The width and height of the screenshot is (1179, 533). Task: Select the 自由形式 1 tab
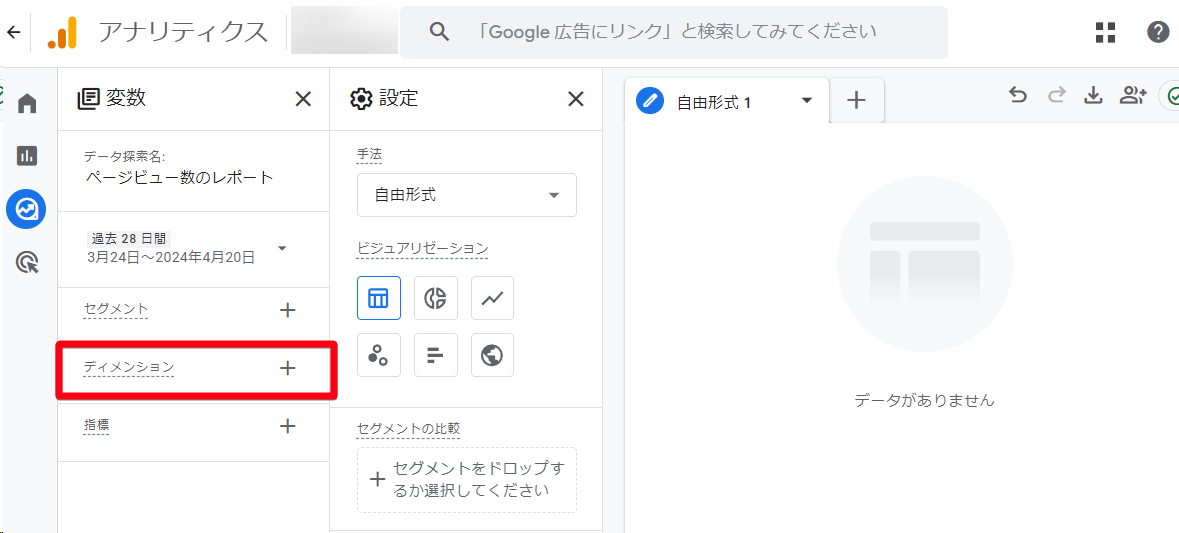point(727,101)
